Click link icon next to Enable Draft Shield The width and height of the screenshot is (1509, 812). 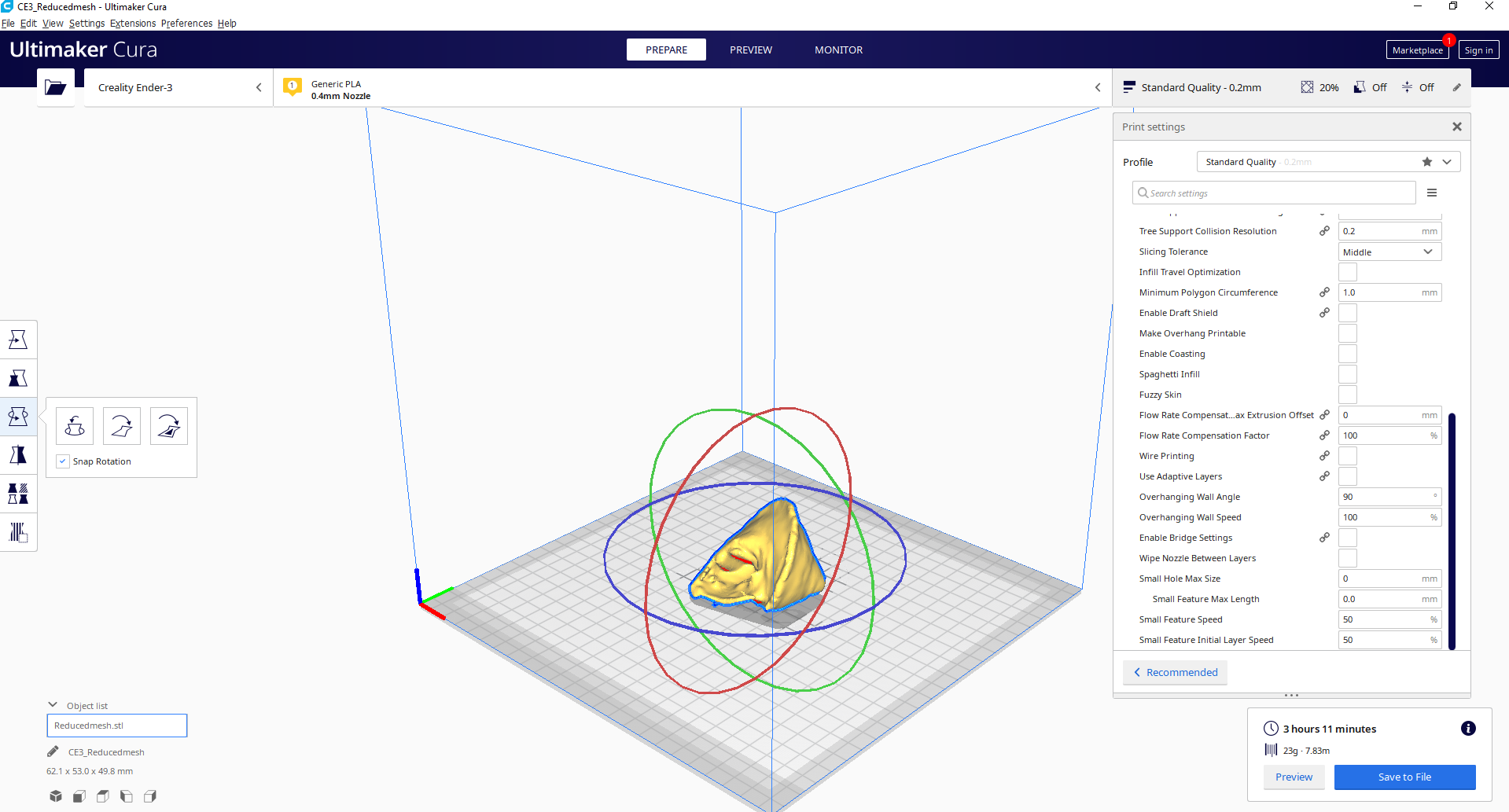1325,313
